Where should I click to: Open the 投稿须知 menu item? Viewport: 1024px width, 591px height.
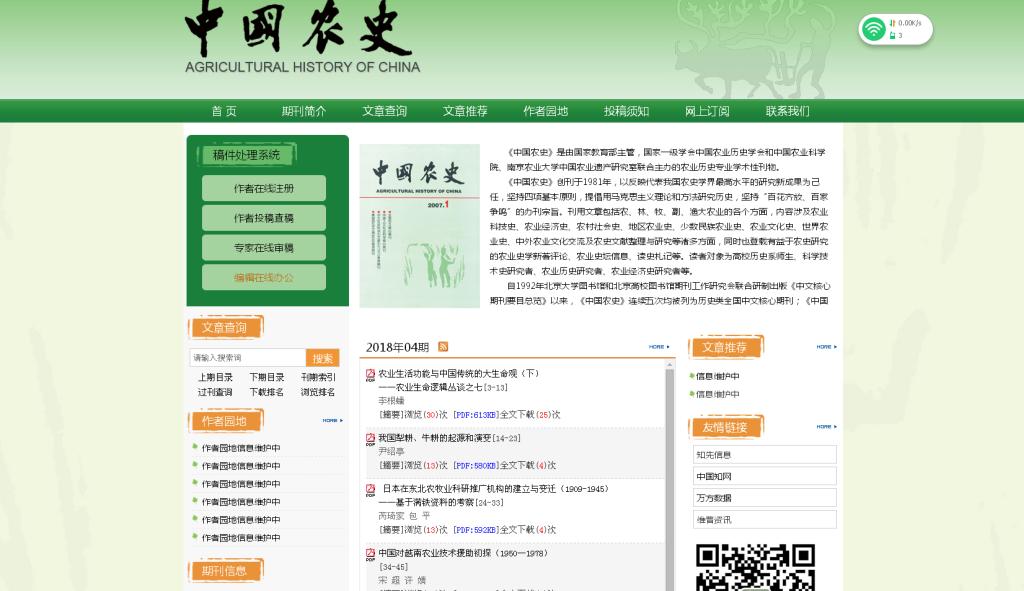pyautogui.click(x=626, y=111)
